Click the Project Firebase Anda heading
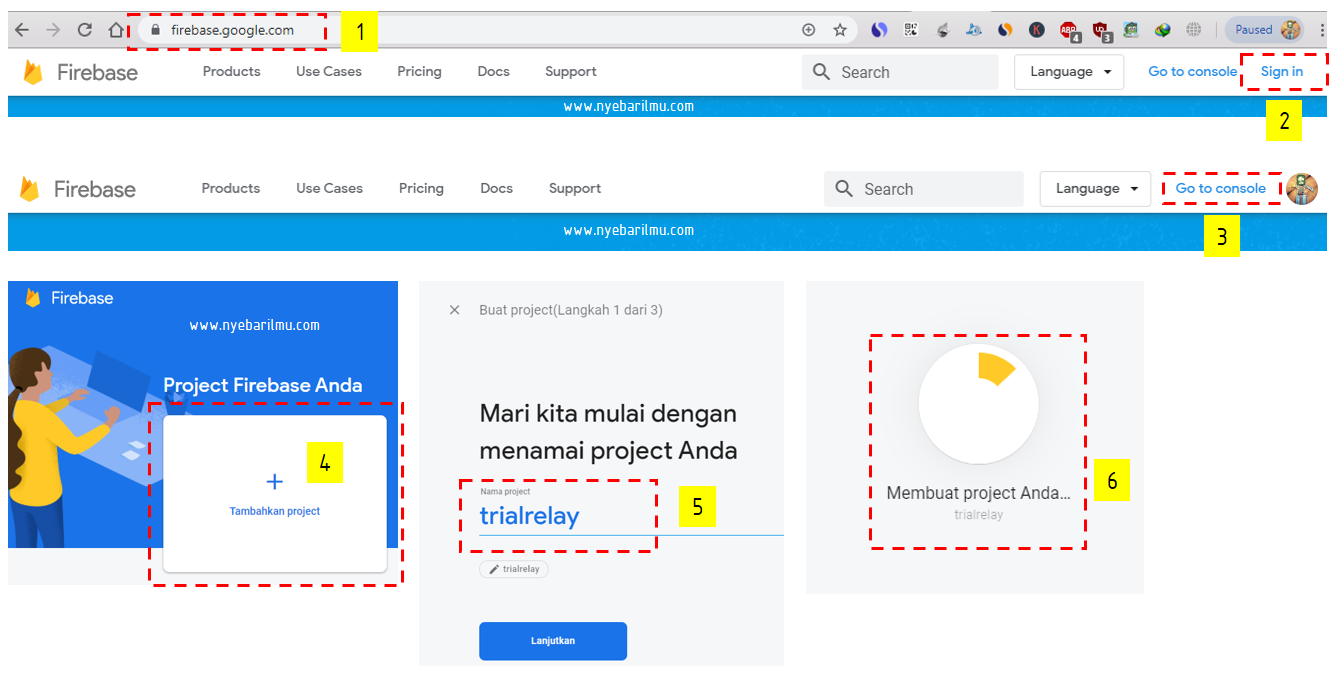Image resolution: width=1344 pixels, height=678 pixels. (263, 385)
